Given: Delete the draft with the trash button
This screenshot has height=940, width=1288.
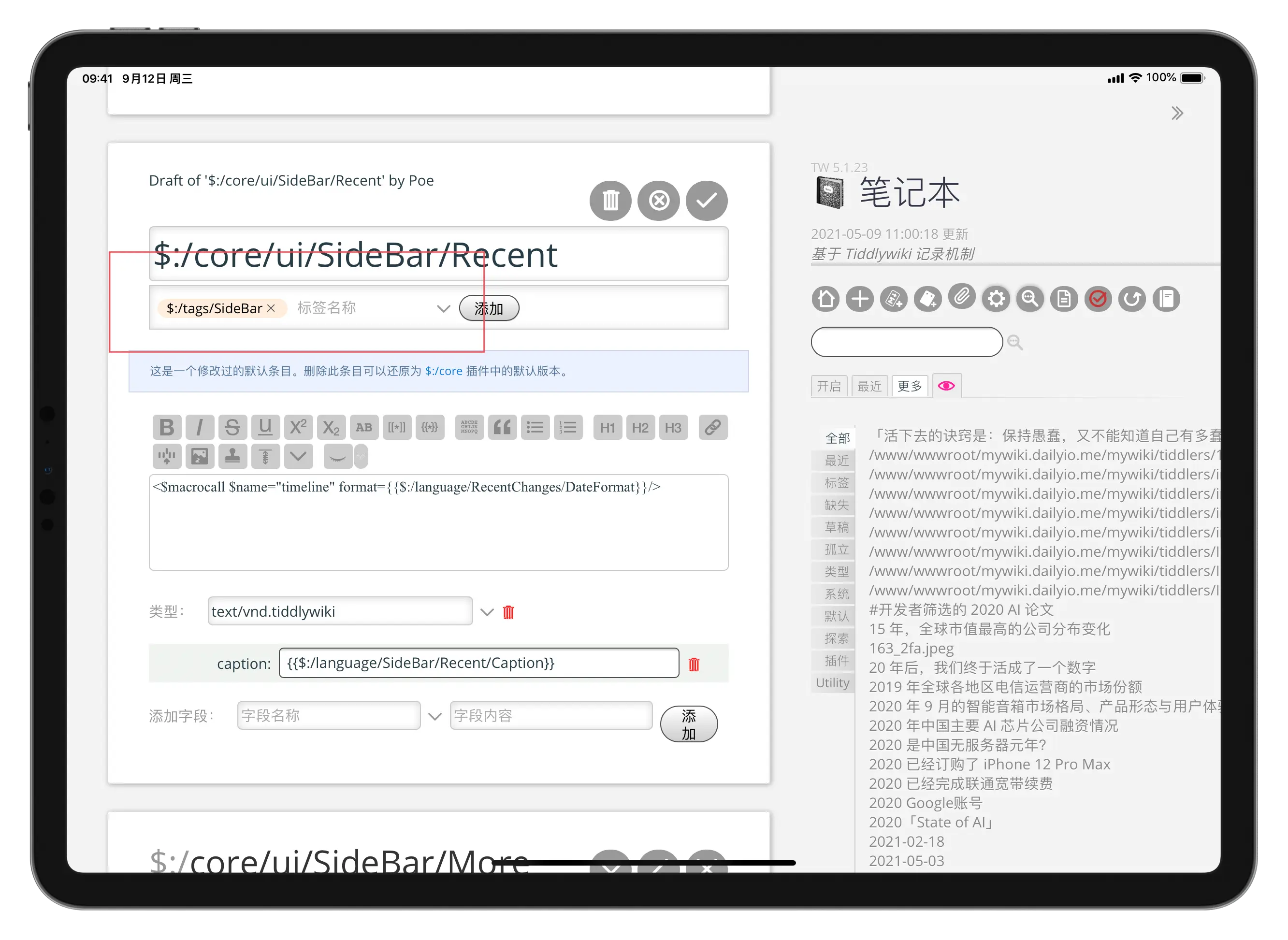Looking at the screenshot, I should point(610,201).
